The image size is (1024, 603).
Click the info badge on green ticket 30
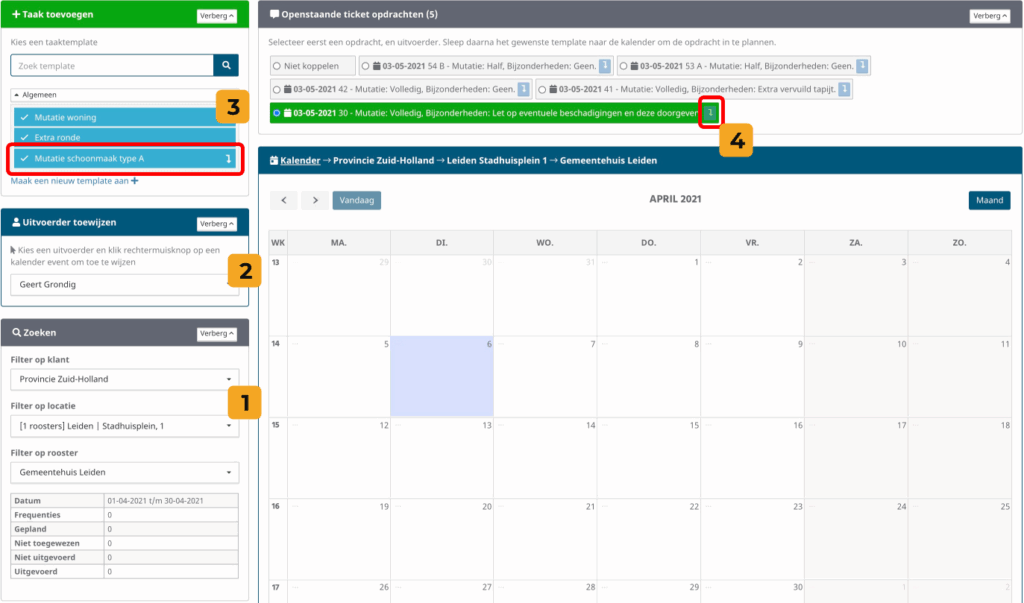tap(710, 113)
